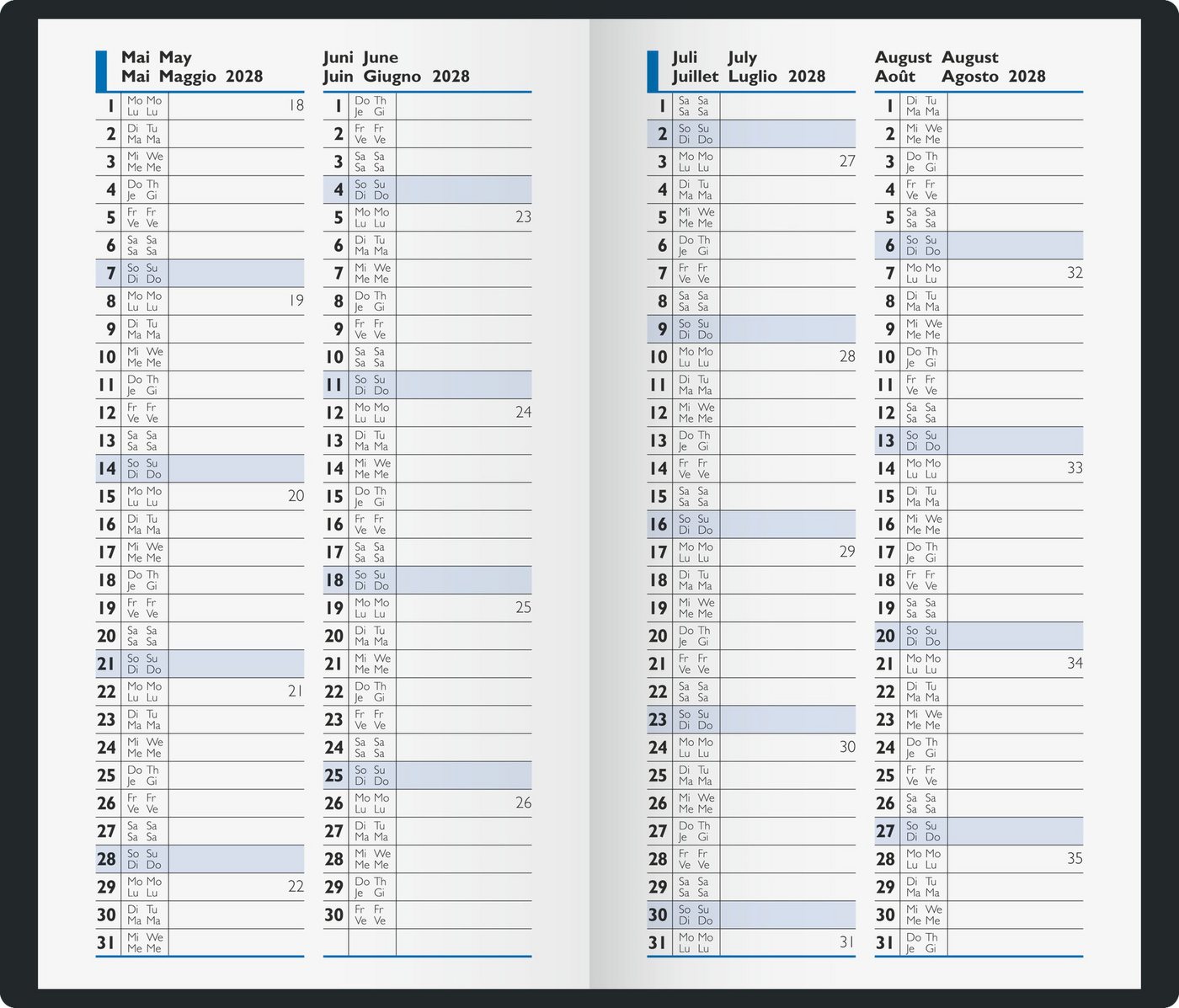The width and height of the screenshot is (1179, 1008).
Task: Click the entry field for May 1
Action: [237, 105]
